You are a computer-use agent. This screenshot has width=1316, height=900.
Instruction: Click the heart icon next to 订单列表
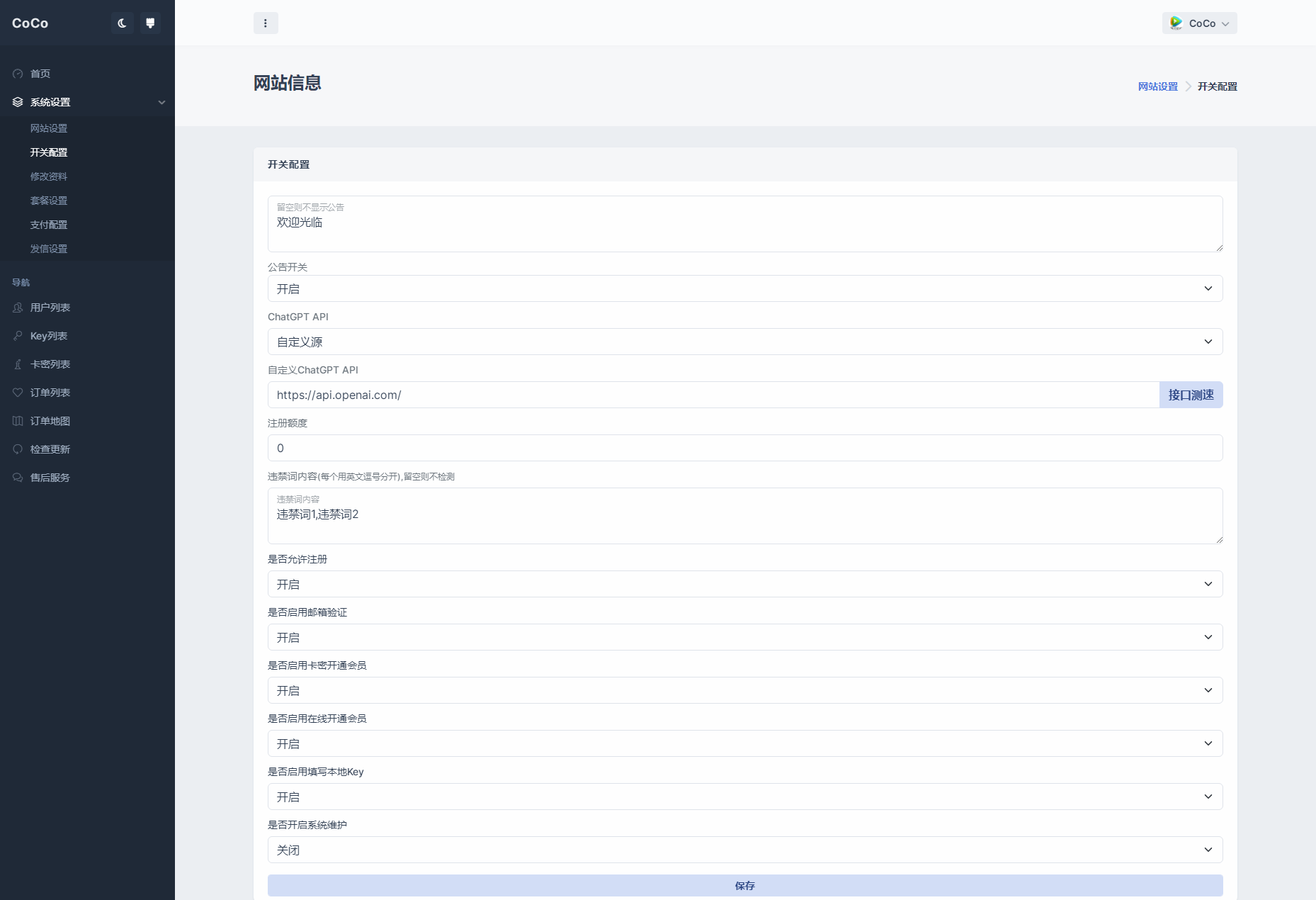17,392
